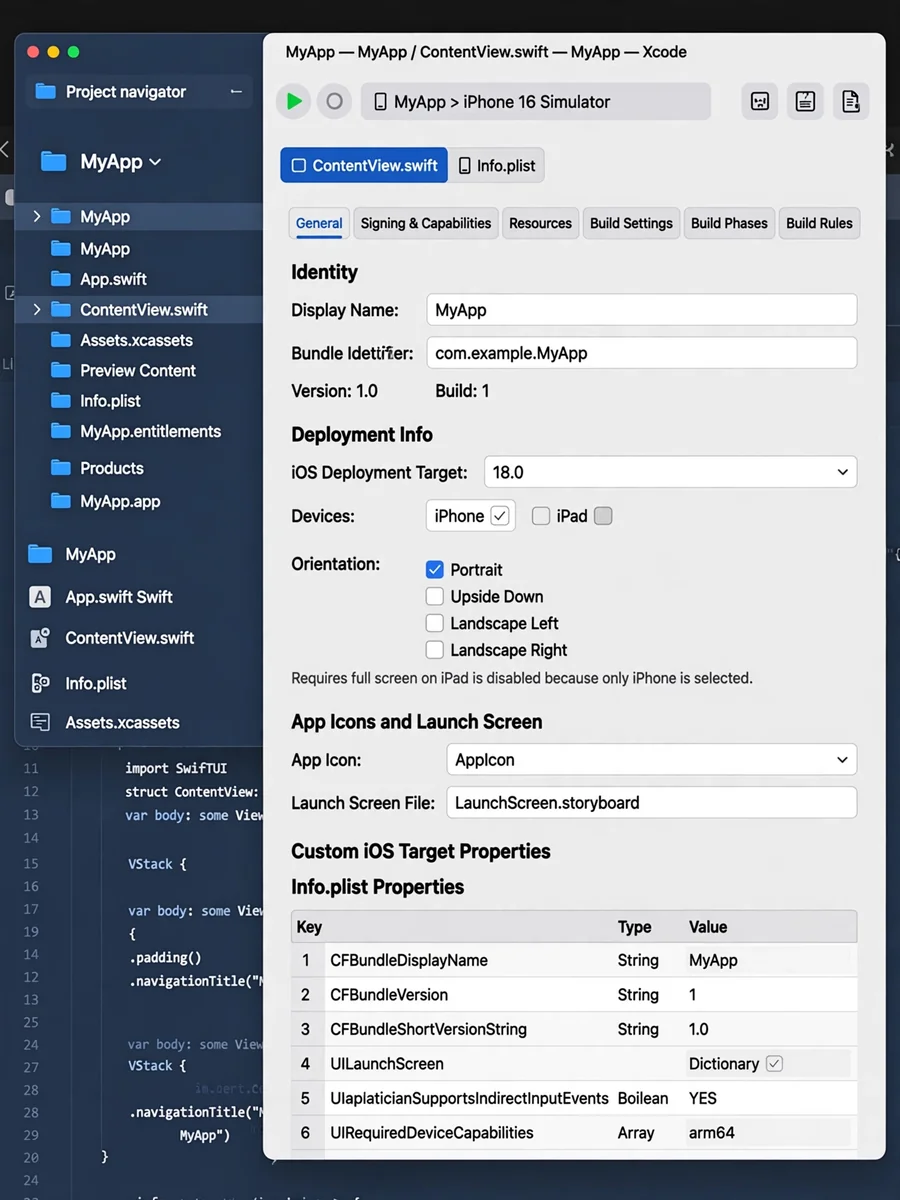This screenshot has height=1200, width=900.
Task: Switch to the Build Phases tab
Action: click(729, 223)
